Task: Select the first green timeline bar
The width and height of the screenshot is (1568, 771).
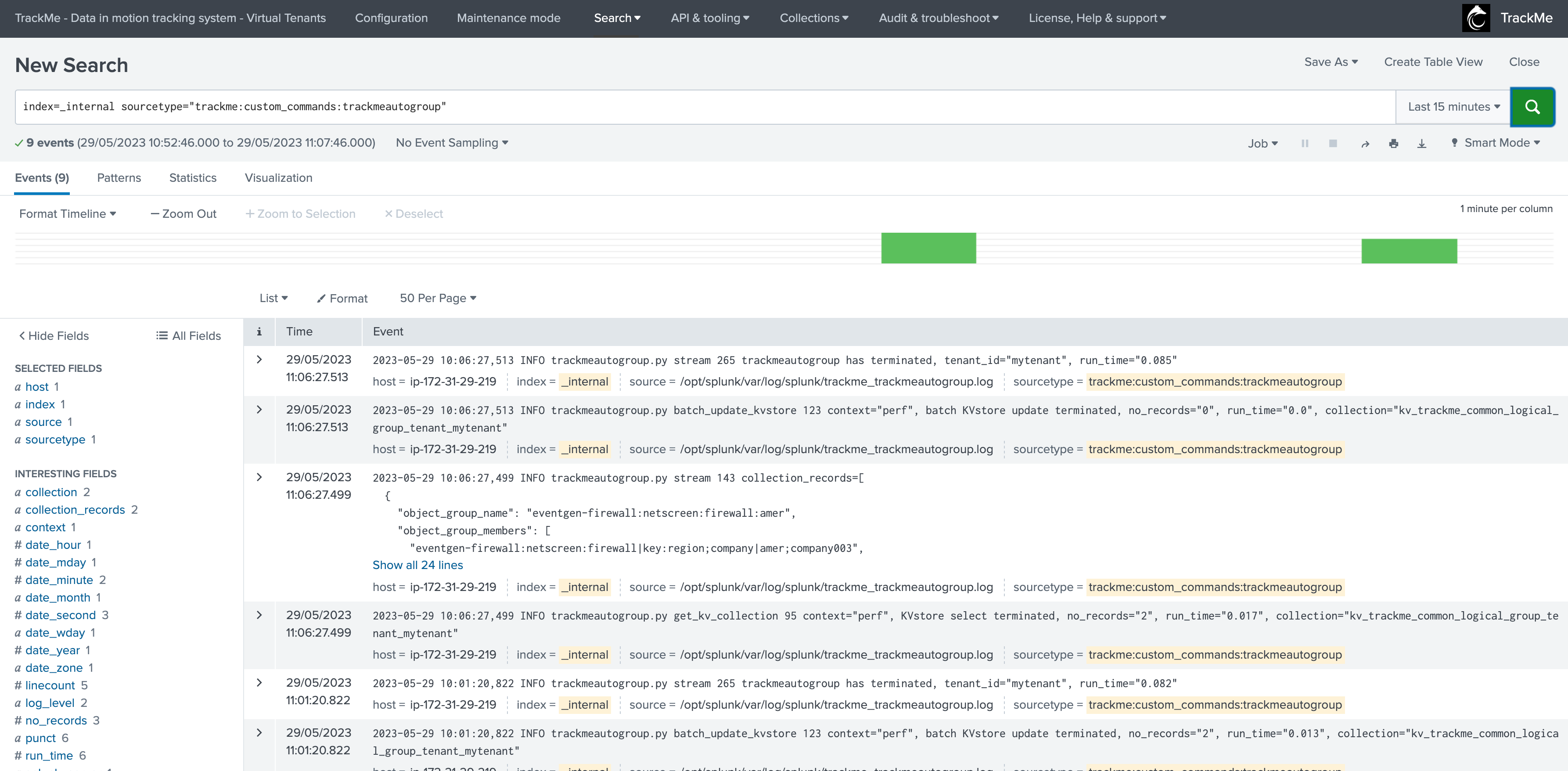Action: point(928,248)
